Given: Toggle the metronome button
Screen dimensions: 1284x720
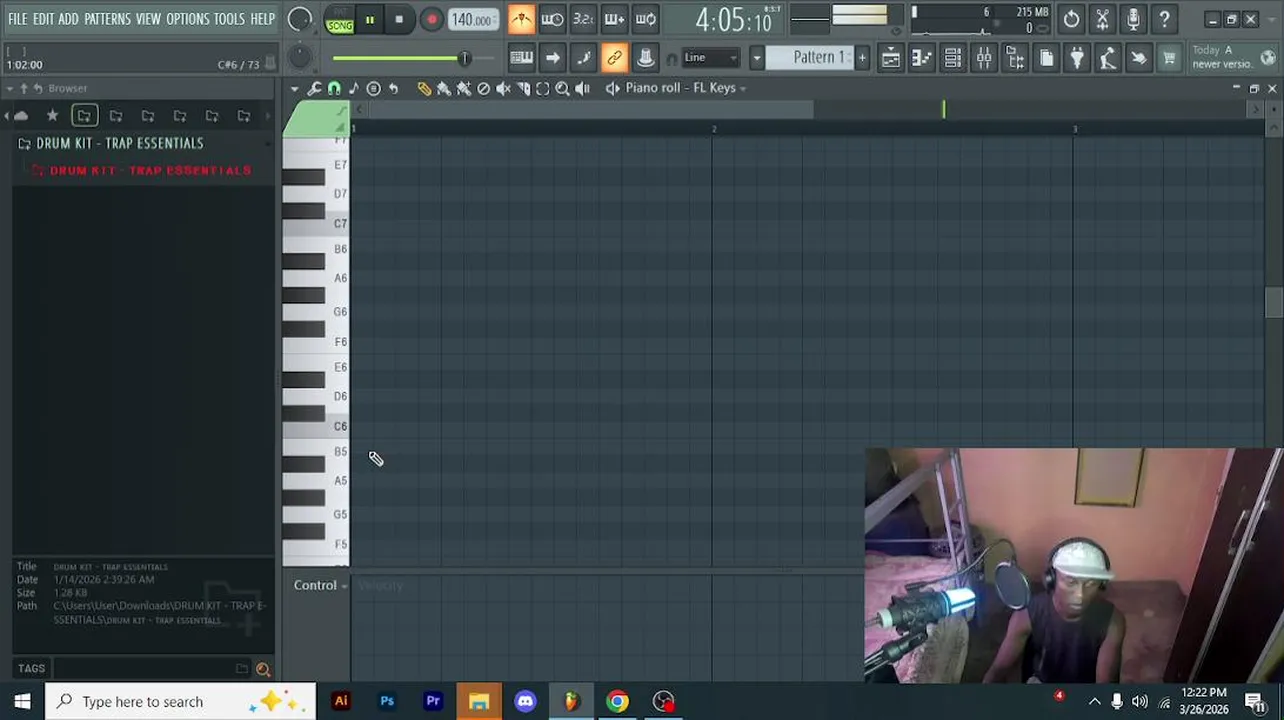Looking at the screenshot, I should [521, 19].
